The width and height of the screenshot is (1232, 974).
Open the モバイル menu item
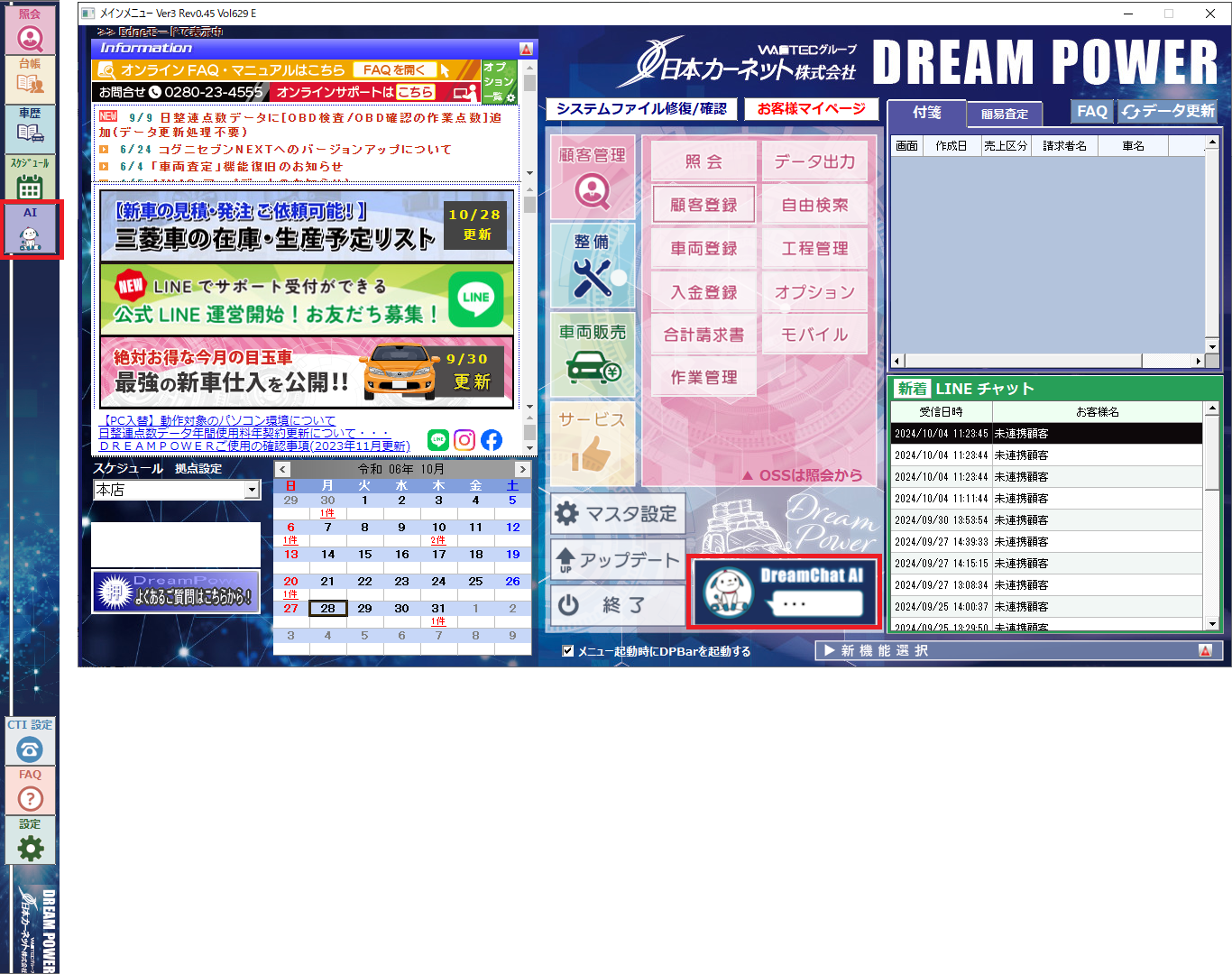pos(814,335)
